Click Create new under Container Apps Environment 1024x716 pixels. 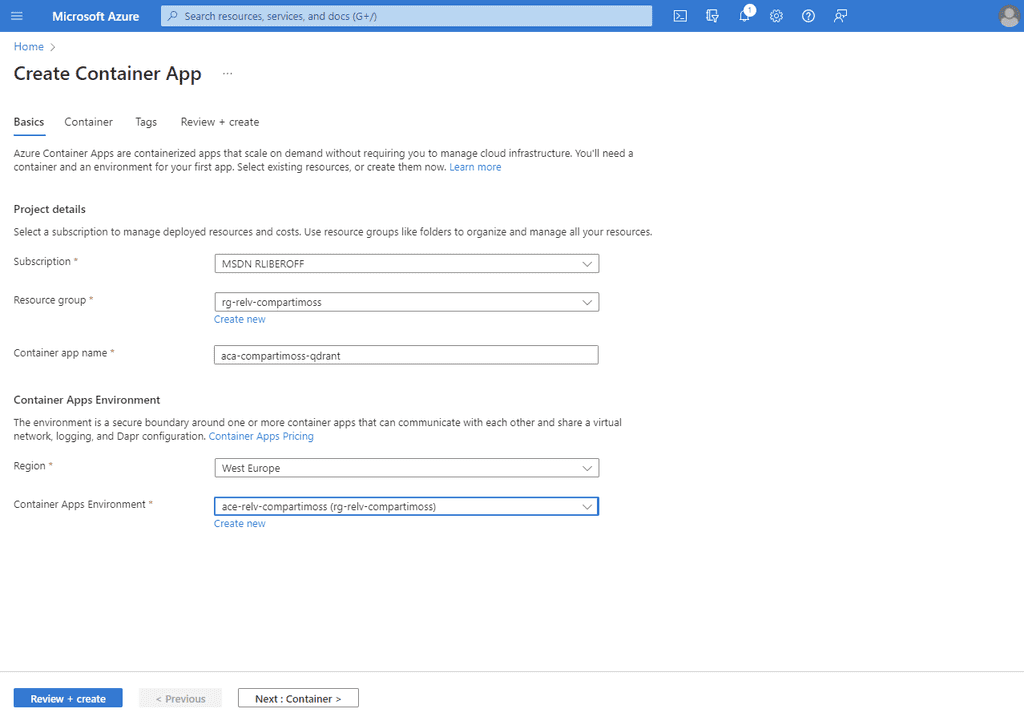tap(240, 524)
